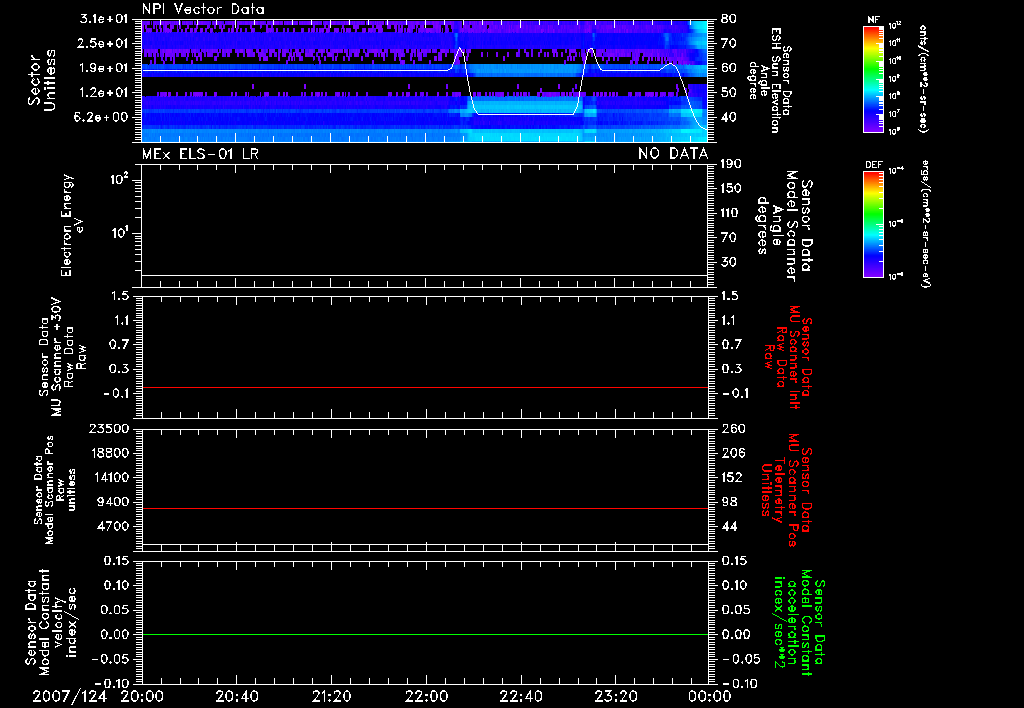Viewport: 1024px width, 708px height.
Task: Click the '1.2e+01' sector tick value
Action: tap(104, 93)
